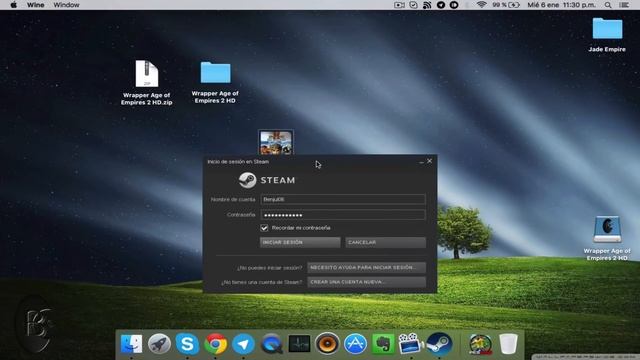Open the Window menu in menu bar
This screenshot has width=640, height=360.
pos(66,5)
